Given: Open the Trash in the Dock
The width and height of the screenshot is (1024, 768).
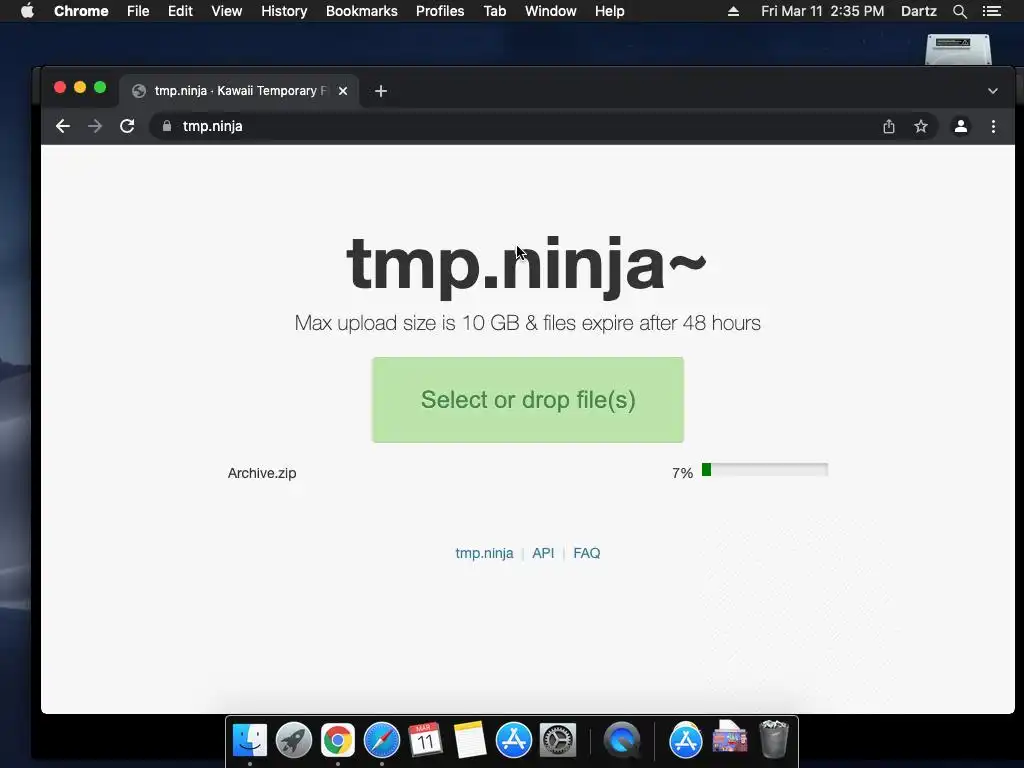Looking at the screenshot, I should click(x=774, y=739).
